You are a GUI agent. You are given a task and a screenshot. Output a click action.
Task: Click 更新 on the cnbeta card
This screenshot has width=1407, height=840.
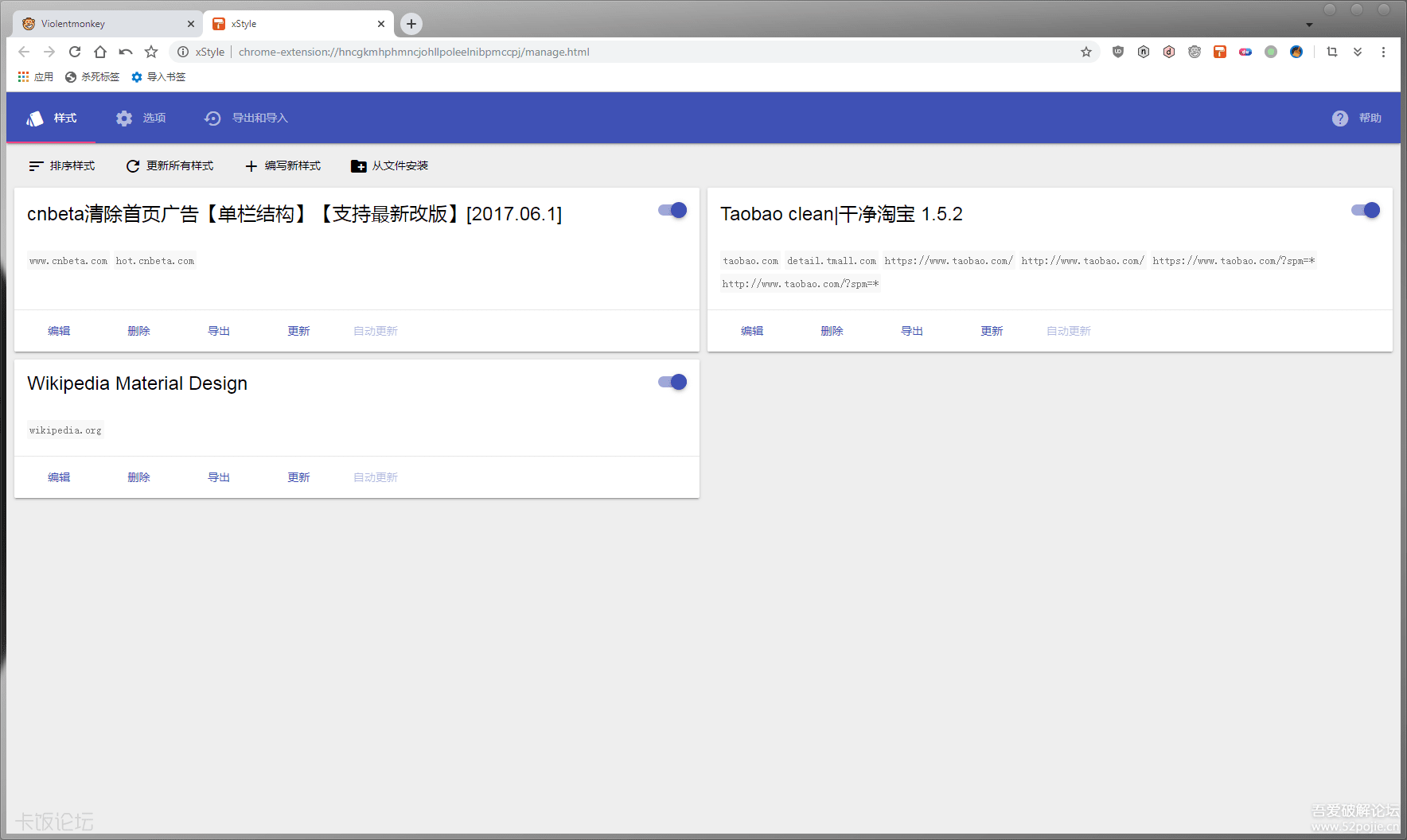pyautogui.click(x=298, y=331)
